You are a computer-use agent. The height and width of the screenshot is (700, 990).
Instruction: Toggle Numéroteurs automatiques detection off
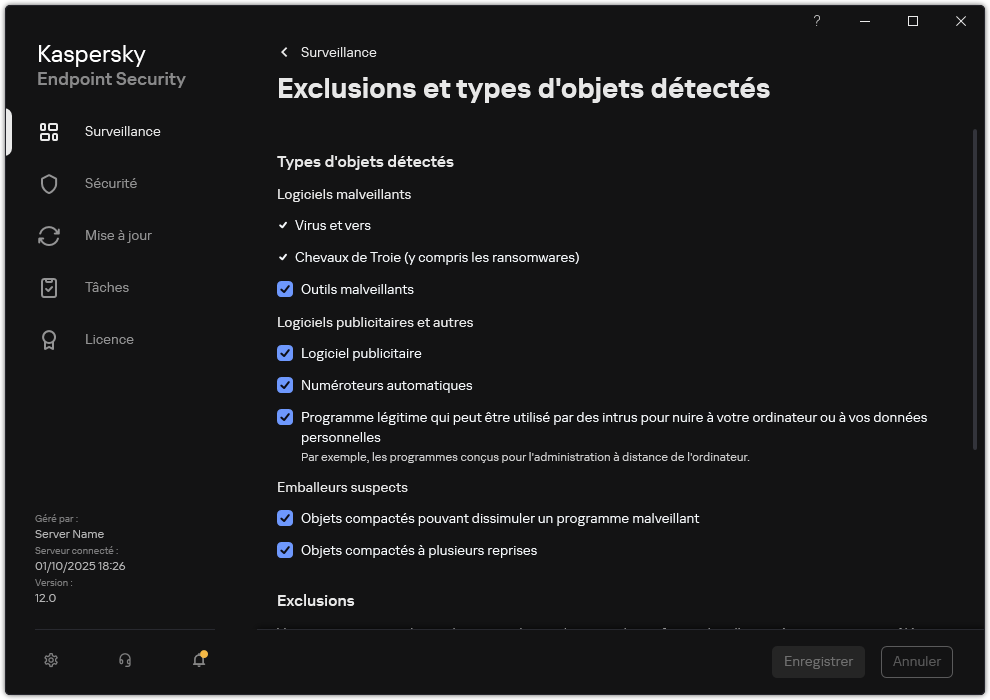click(x=285, y=385)
